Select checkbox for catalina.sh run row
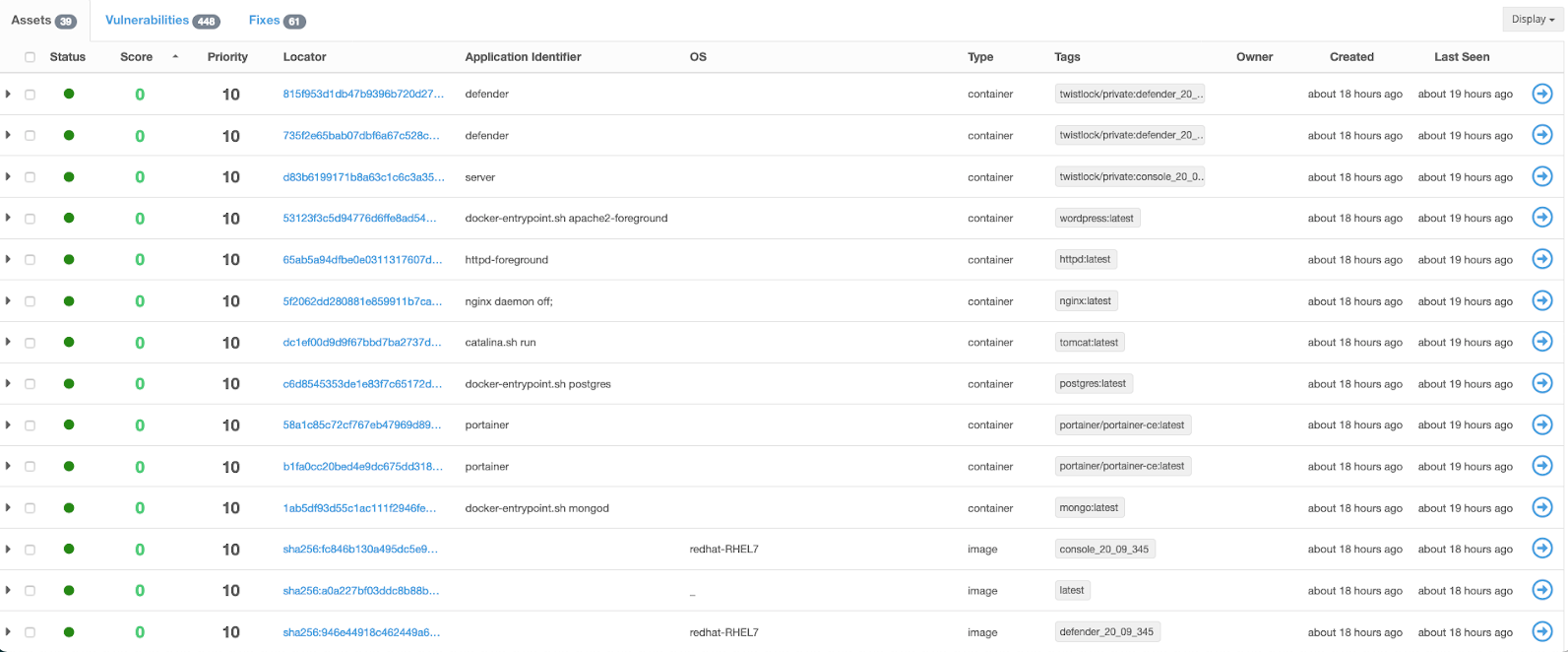Image resolution: width=1568 pixels, height=652 pixels. pos(30,343)
